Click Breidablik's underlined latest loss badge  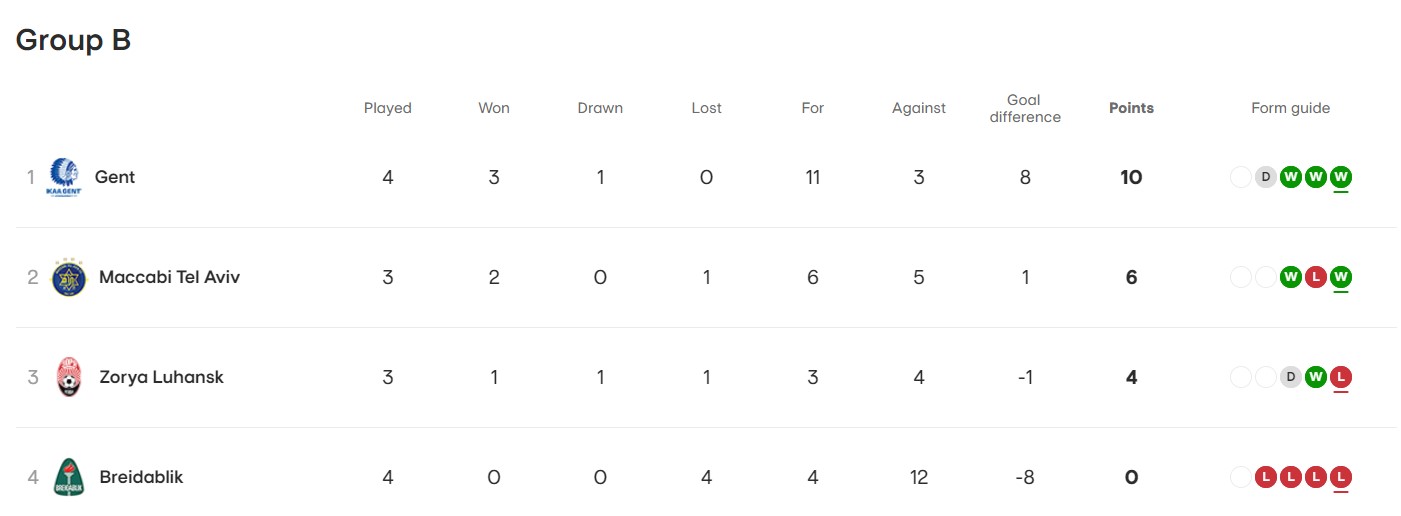point(1341,477)
